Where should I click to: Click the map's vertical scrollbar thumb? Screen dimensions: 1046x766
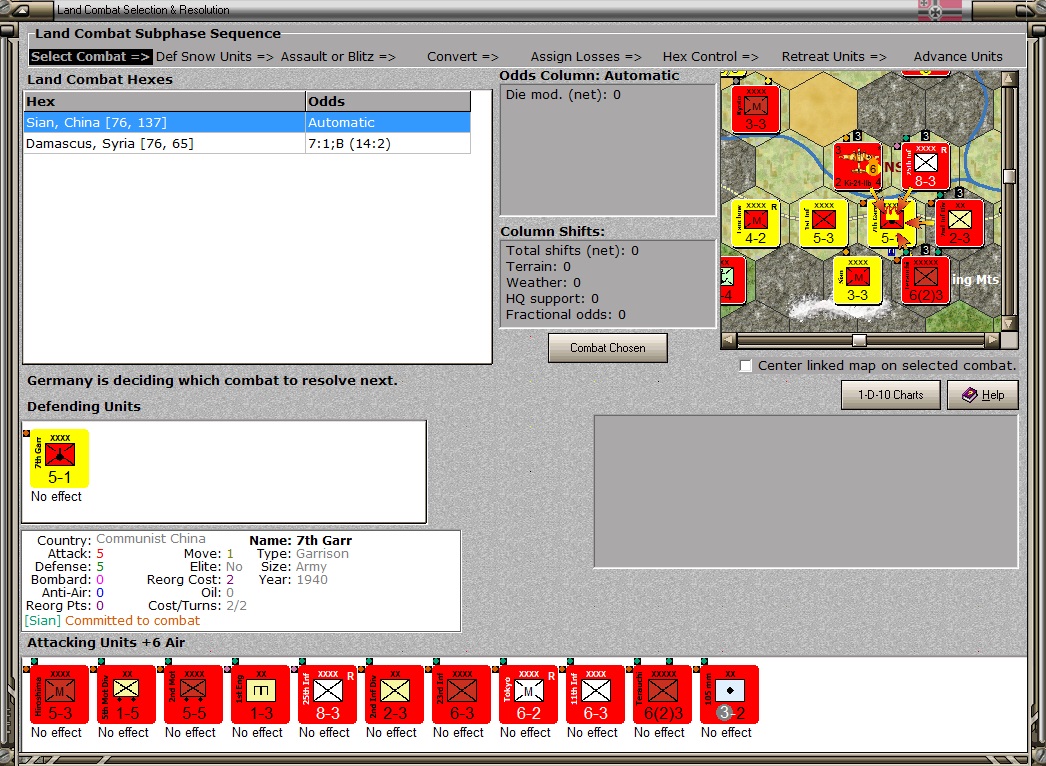(x=1009, y=176)
